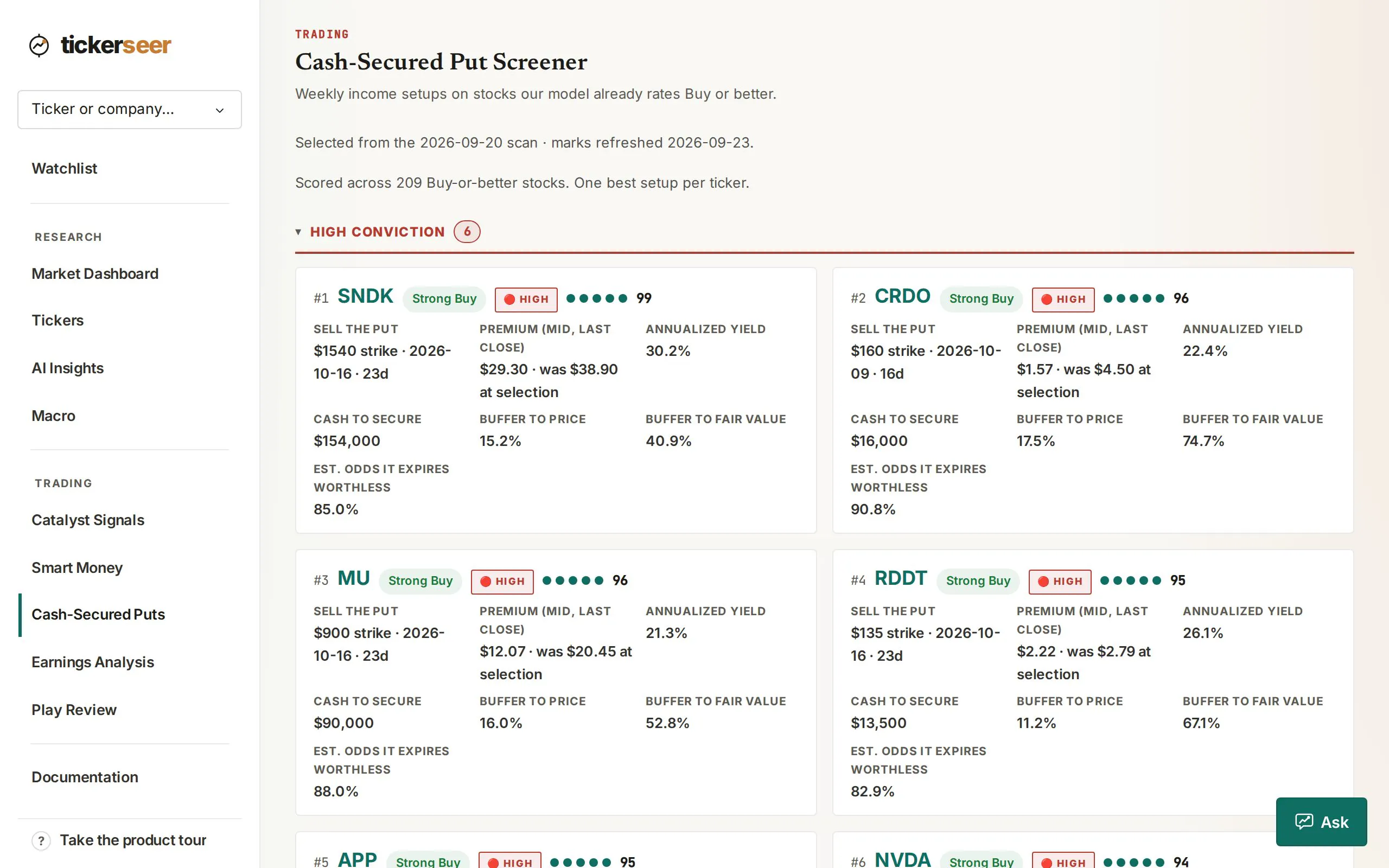Click CRDO cash to secure $16,000

click(x=879, y=441)
